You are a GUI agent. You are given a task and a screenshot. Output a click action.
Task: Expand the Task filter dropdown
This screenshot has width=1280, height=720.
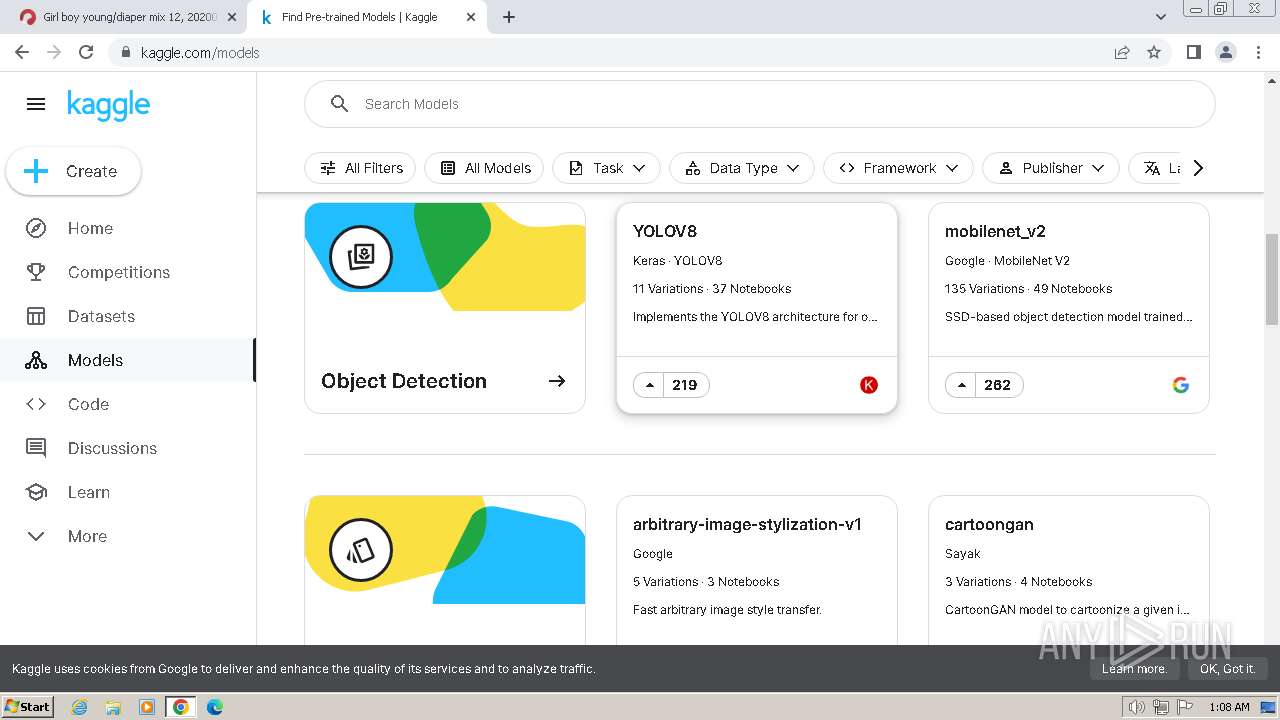606,168
